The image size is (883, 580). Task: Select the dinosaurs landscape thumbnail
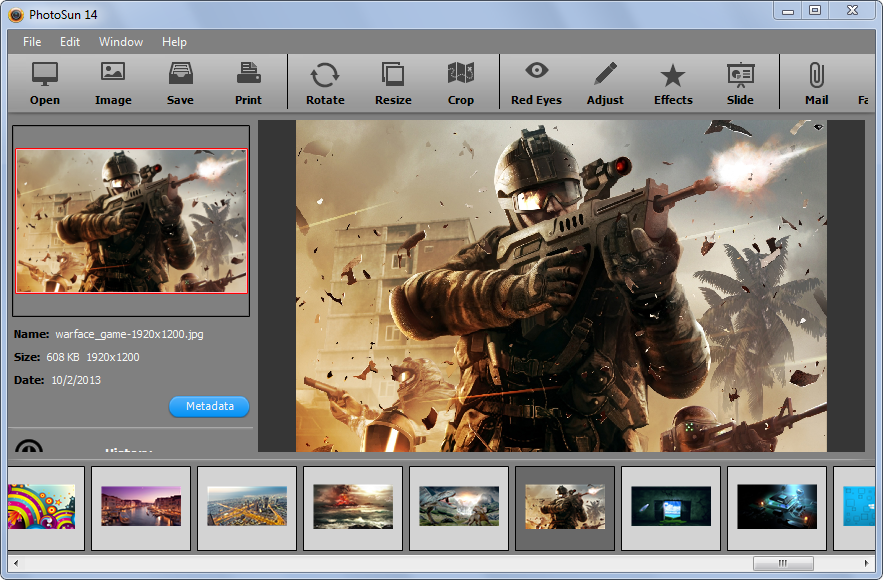[459, 506]
